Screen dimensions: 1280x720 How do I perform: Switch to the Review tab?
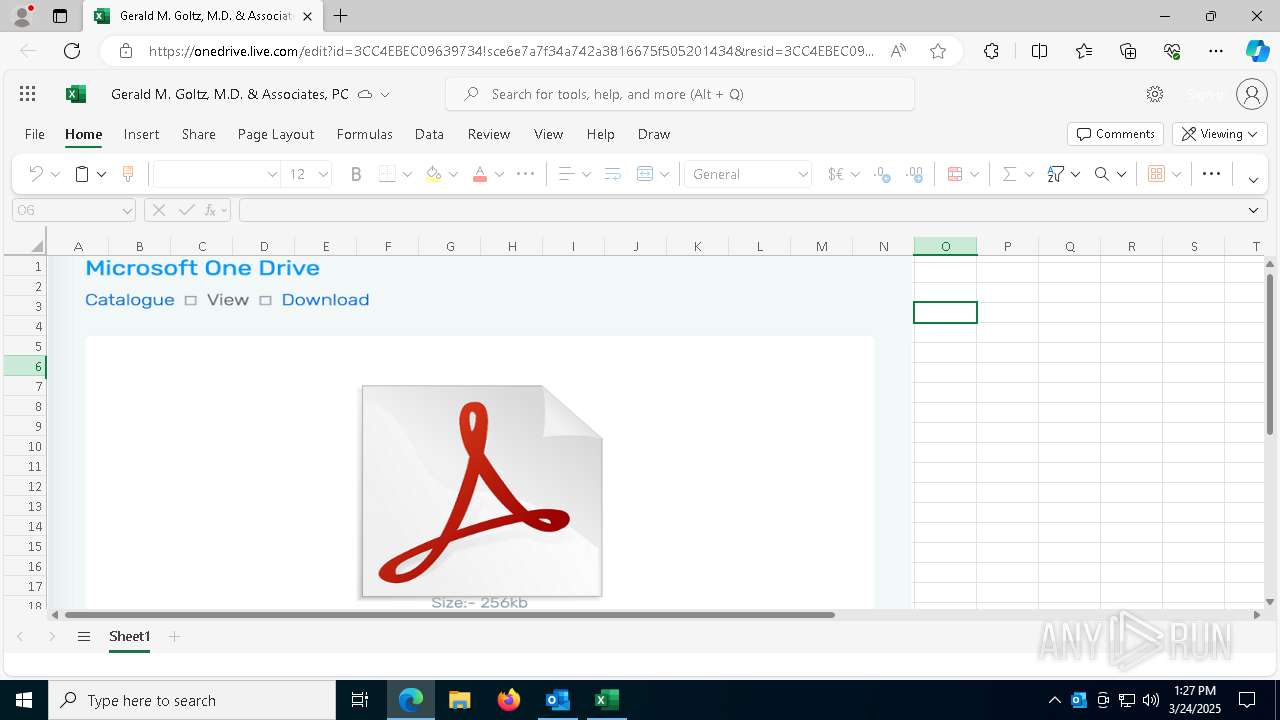click(489, 134)
